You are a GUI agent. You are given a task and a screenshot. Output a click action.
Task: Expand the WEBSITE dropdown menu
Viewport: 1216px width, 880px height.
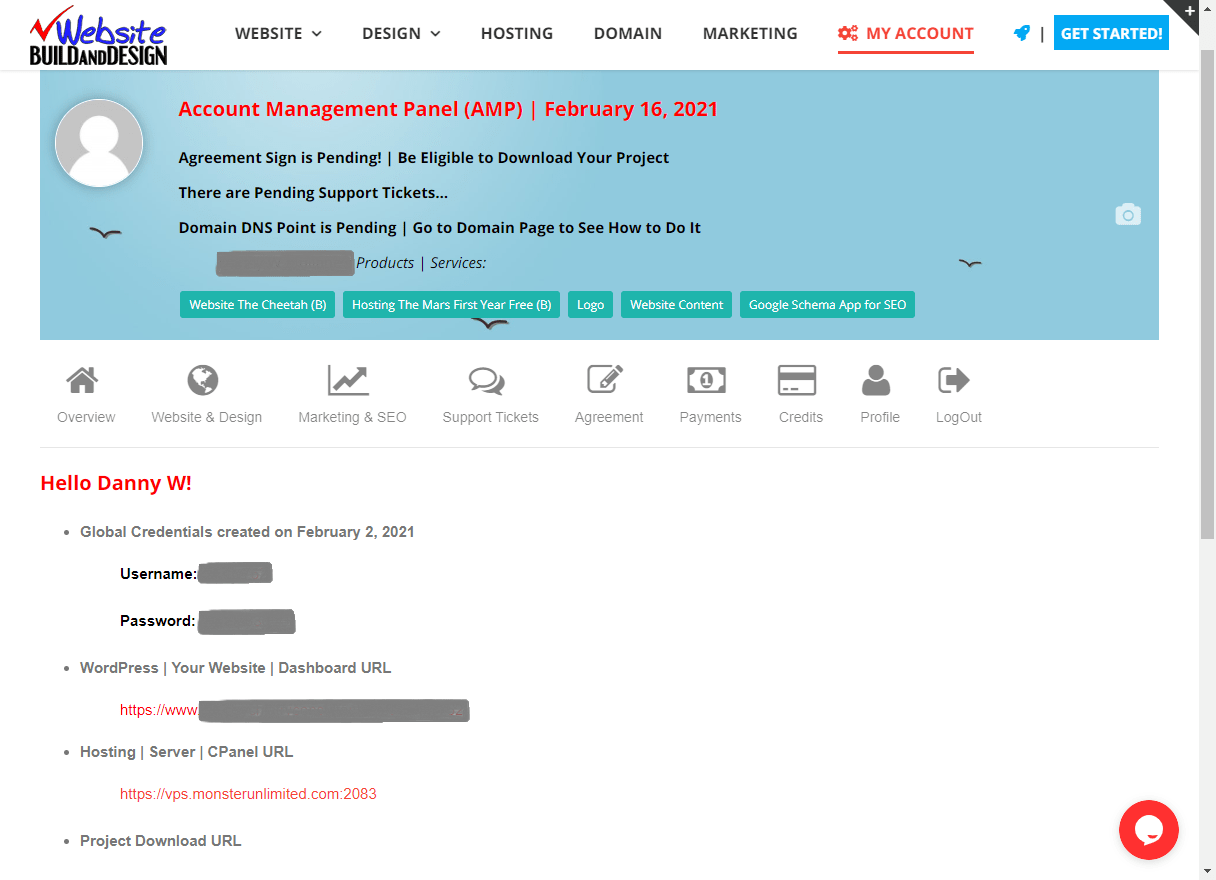[278, 33]
